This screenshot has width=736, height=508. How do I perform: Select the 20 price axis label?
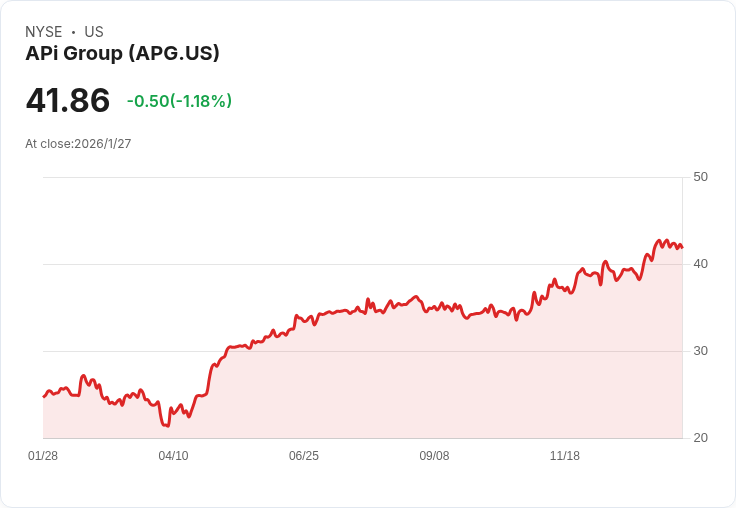tap(700, 438)
